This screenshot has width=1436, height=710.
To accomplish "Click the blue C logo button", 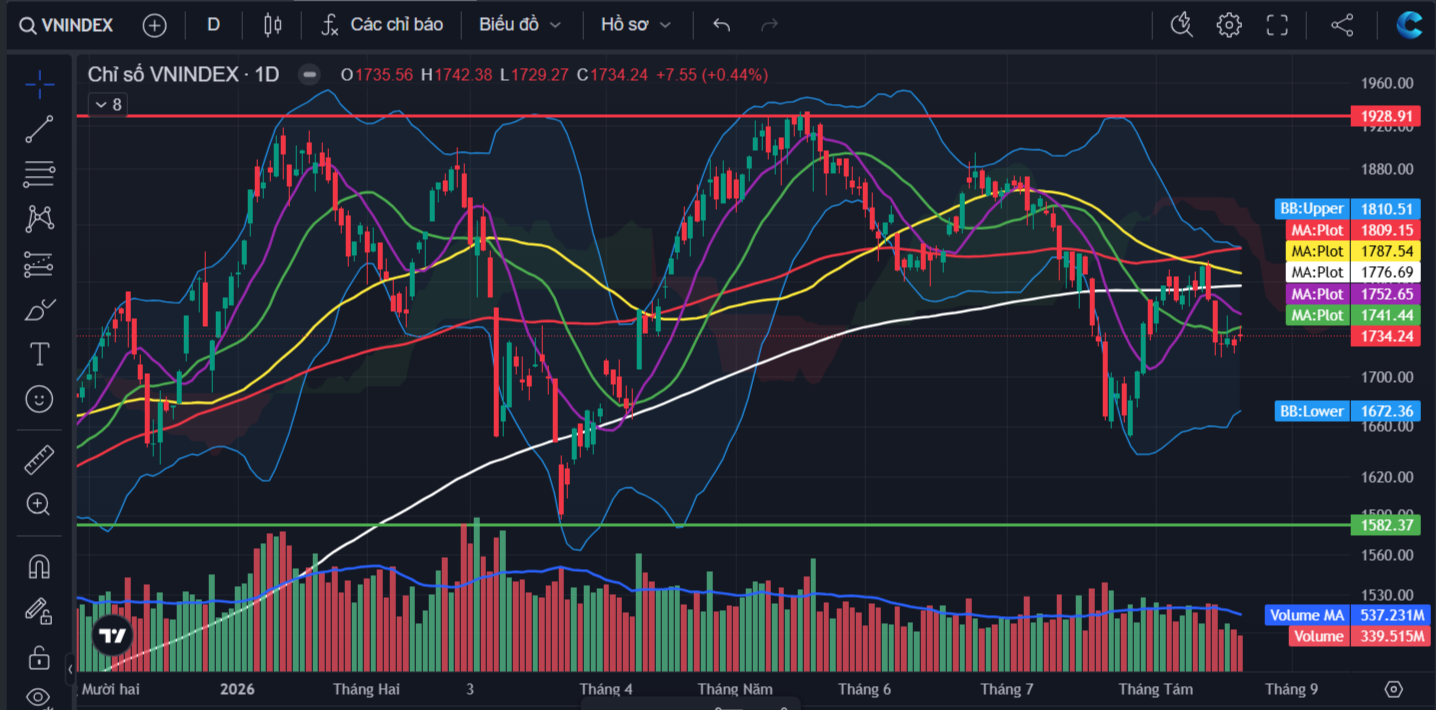I will click(x=1410, y=25).
